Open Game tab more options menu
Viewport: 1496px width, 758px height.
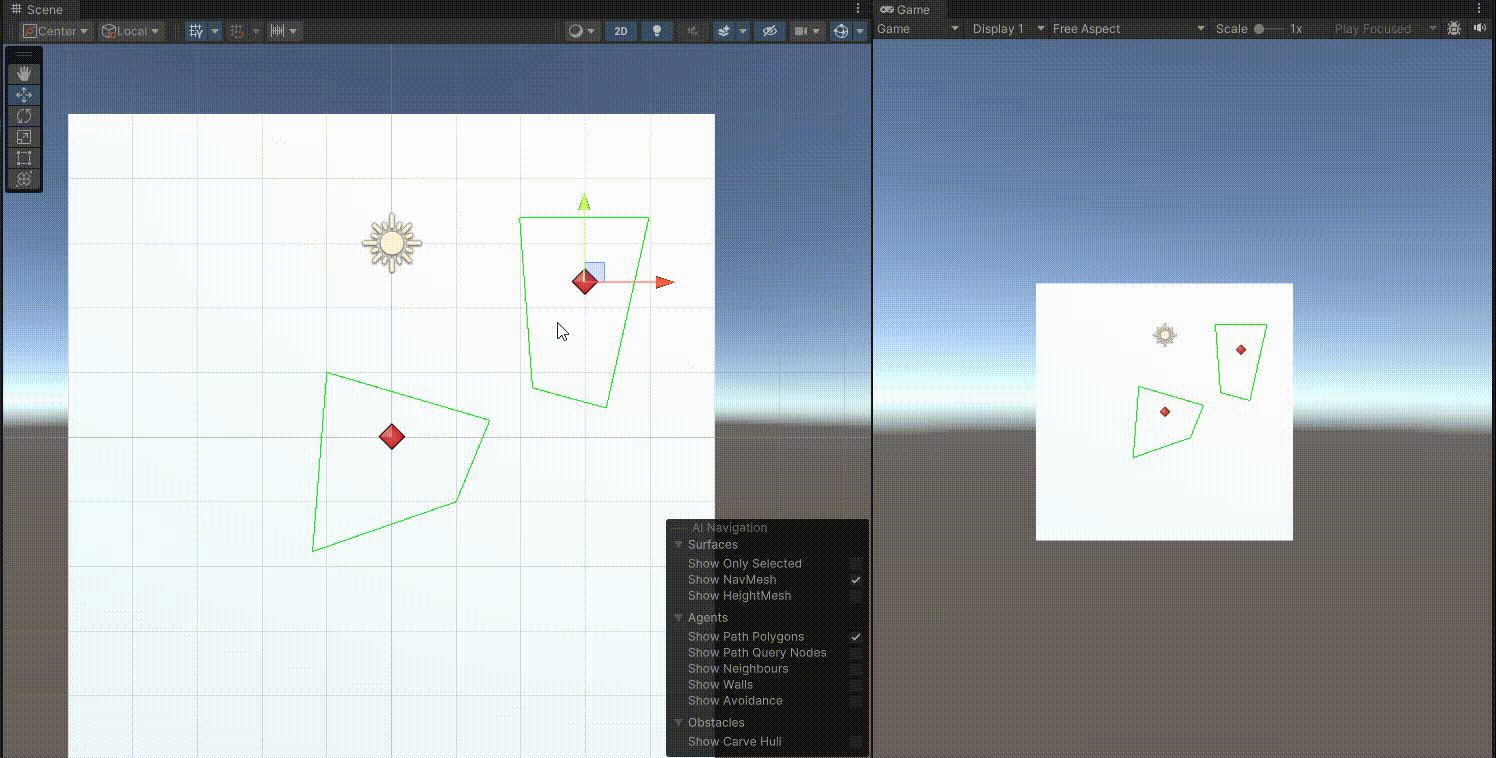(1480, 8)
